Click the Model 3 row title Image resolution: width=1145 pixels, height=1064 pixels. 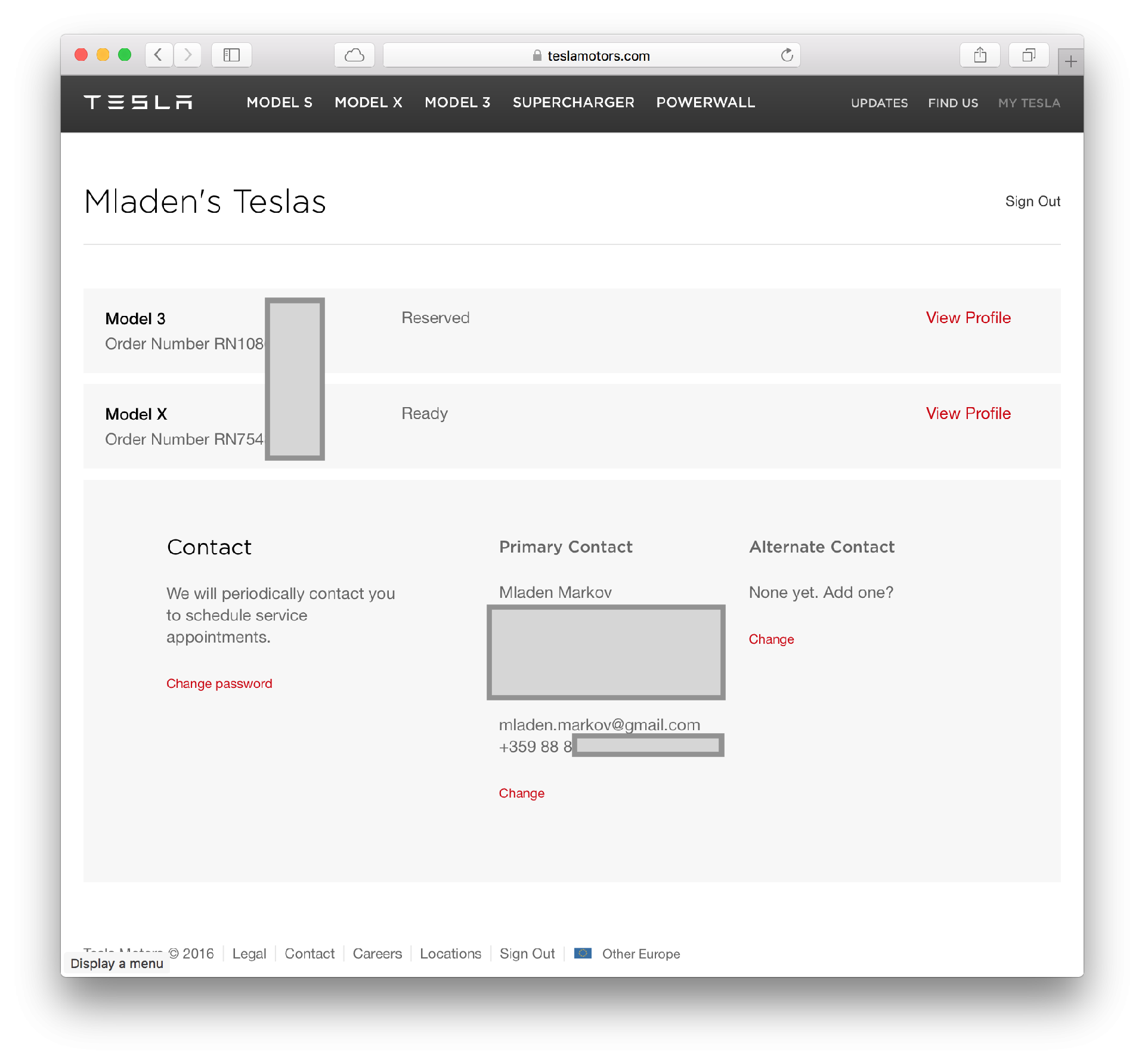pos(135,319)
